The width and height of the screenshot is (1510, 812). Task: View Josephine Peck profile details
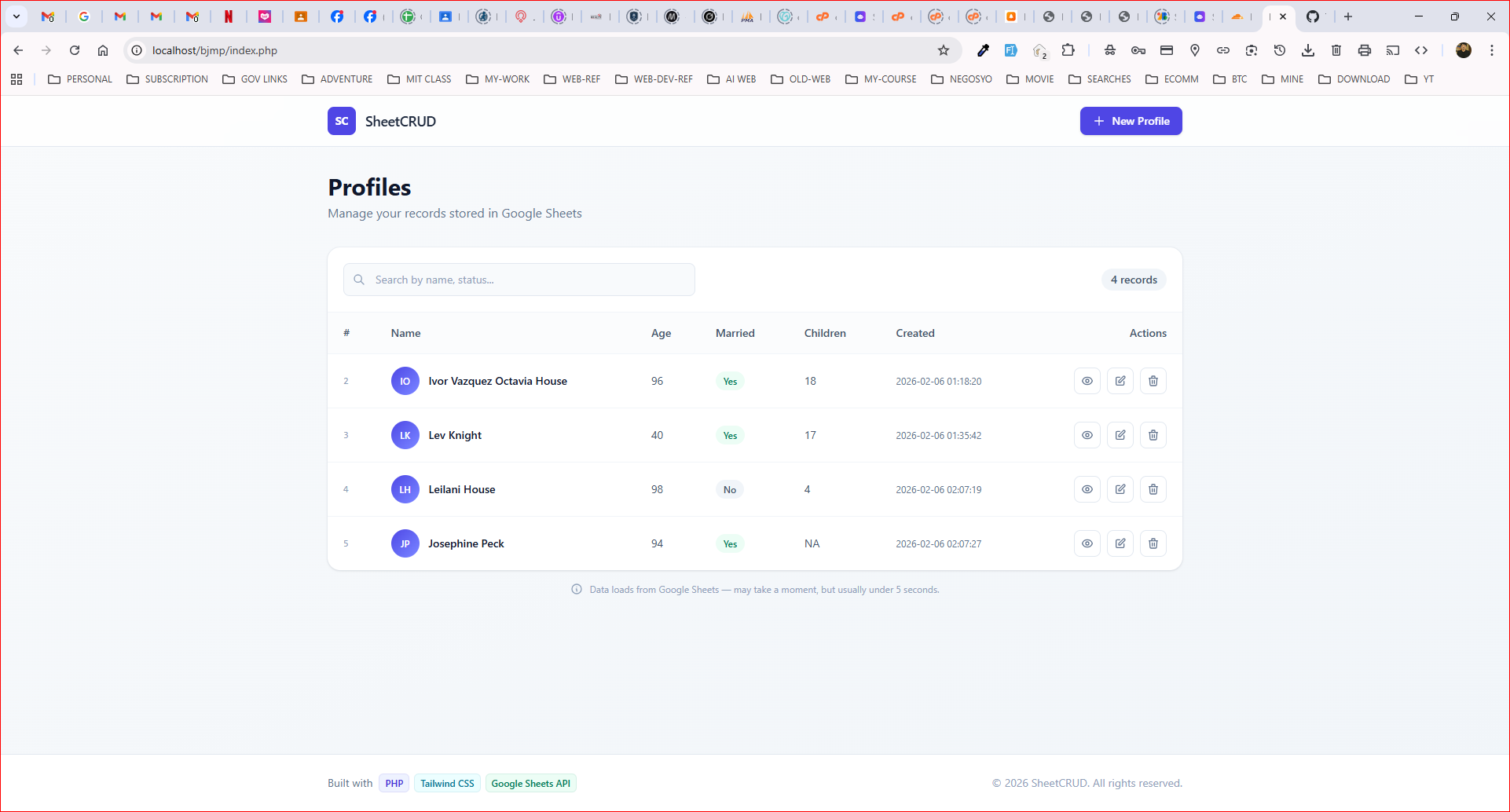(x=1087, y=543)
